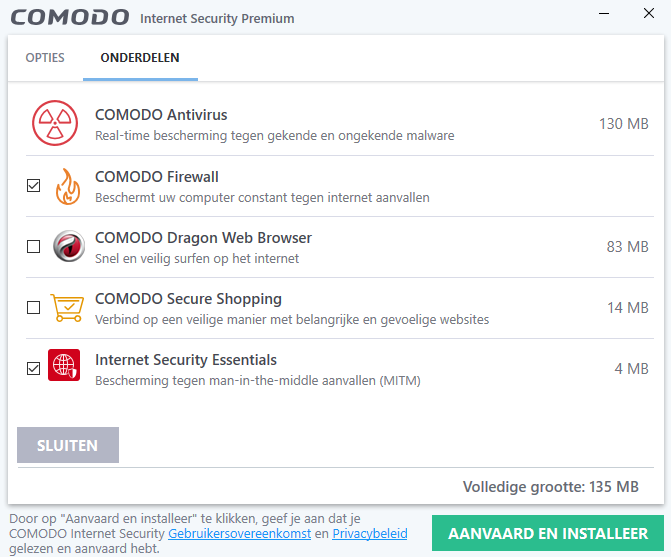
Task: Enable the COMODO Dragon Web Browser checkbox
Action: point(34,246)
